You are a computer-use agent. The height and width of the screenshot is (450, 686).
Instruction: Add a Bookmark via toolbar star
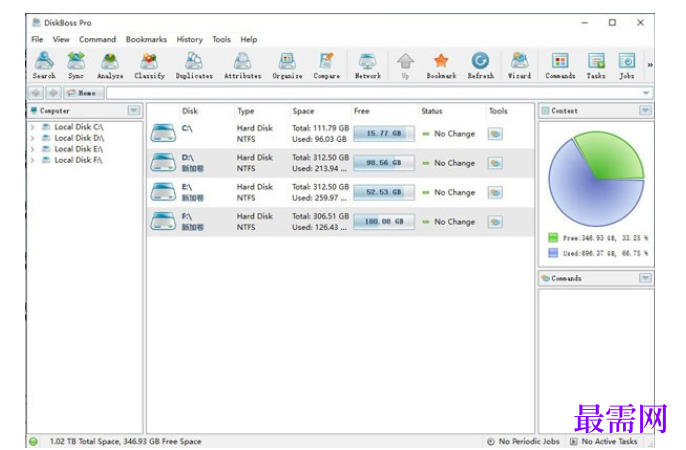(441, 65)
